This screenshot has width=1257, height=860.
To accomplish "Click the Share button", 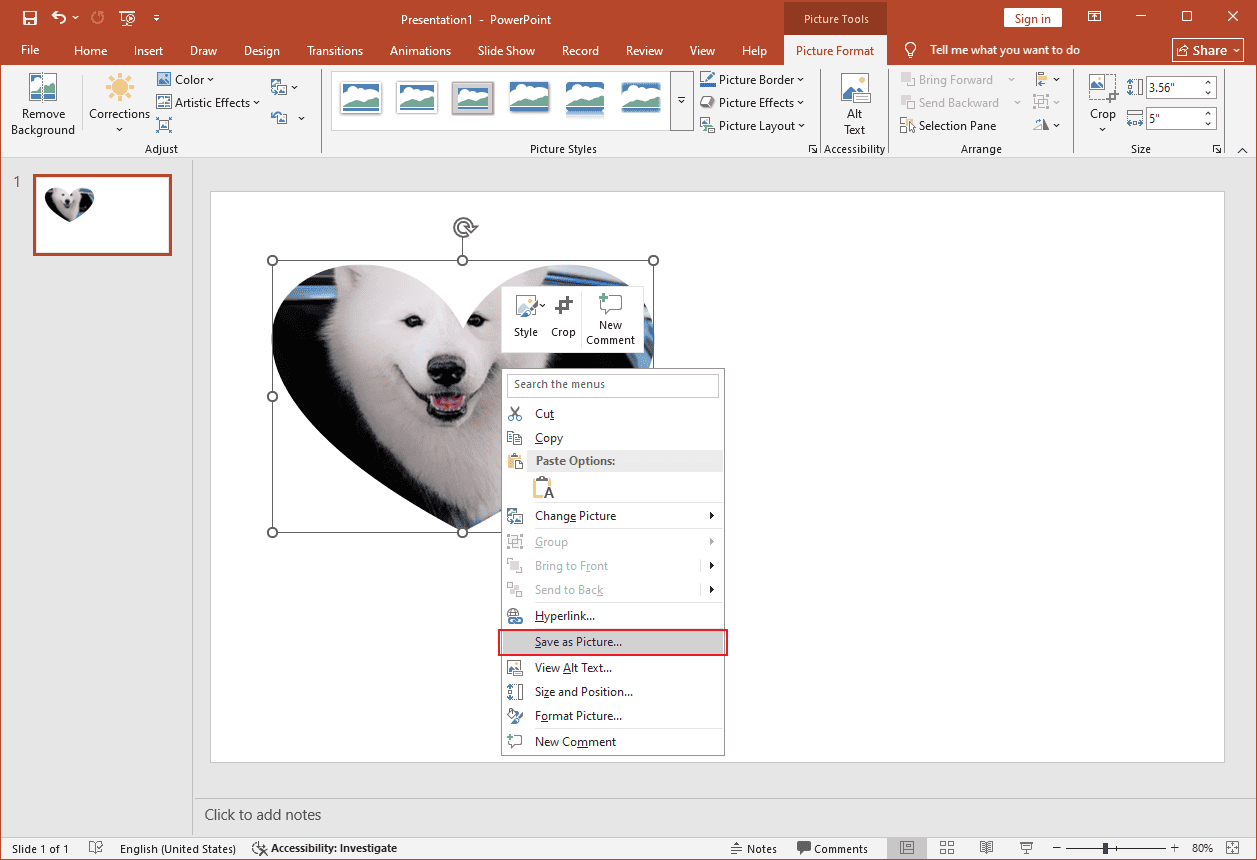I will (1207, 49).
